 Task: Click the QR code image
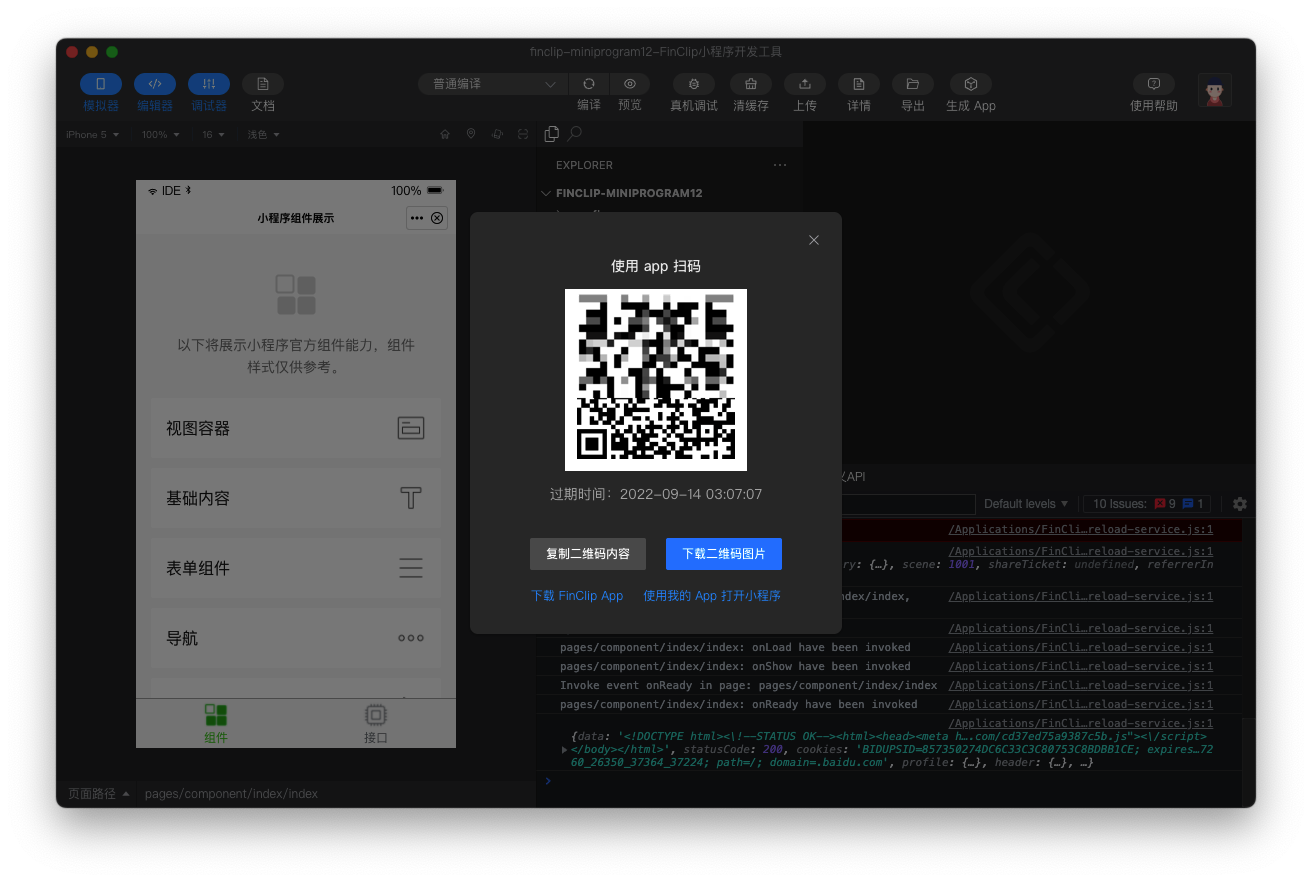(656, 380)
